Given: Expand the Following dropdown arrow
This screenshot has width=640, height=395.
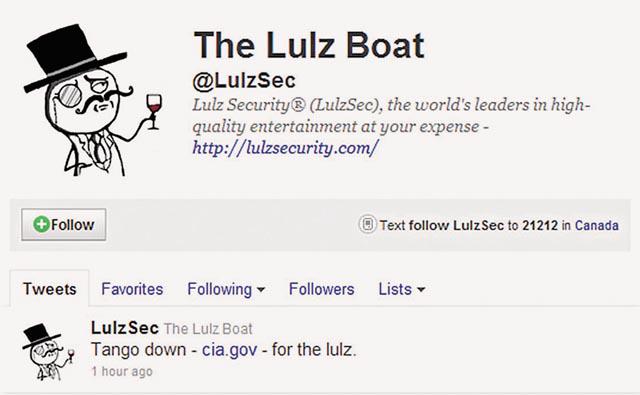Looking at the screenshot, I should [260, 290].
